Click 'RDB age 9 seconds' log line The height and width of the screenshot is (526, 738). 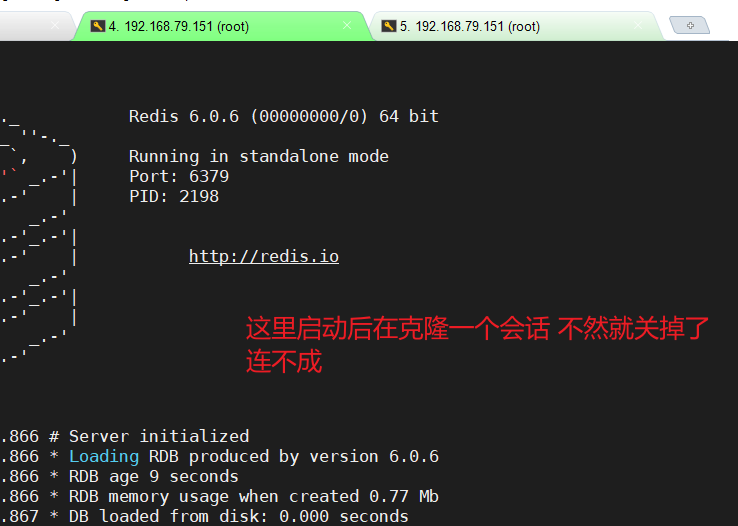click(153, 477)
